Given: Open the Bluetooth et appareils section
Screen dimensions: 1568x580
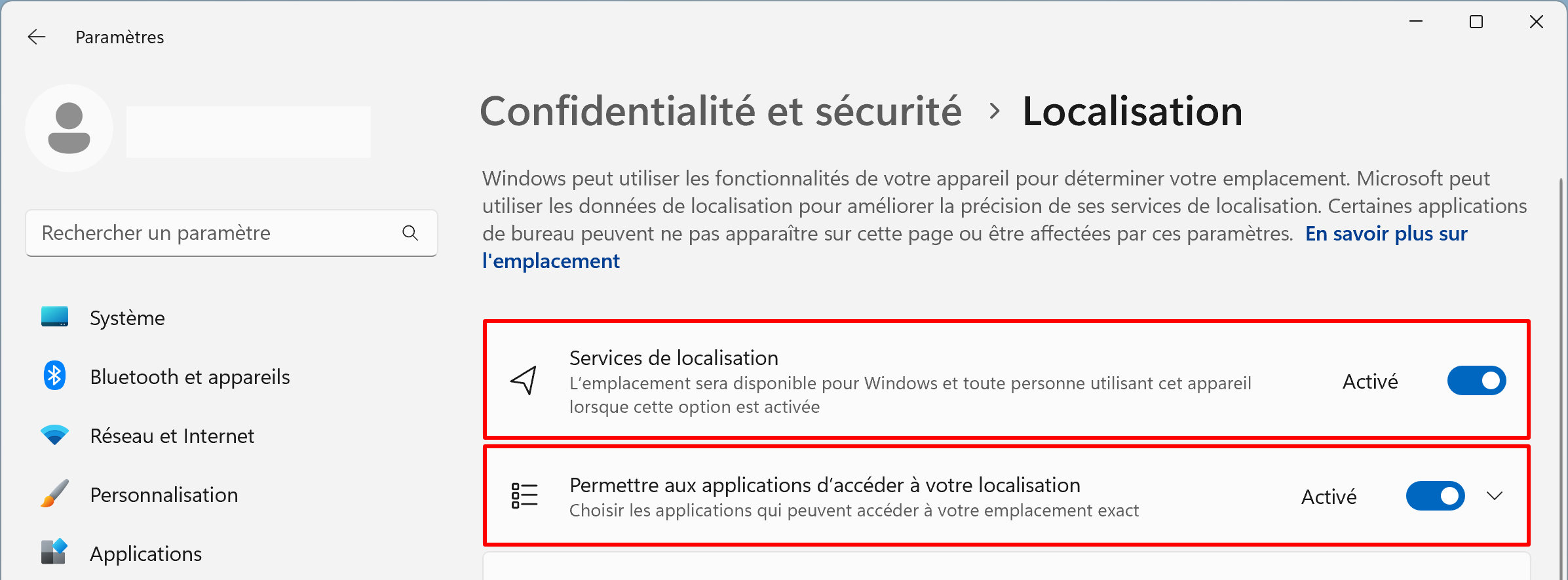Looking at the screenshot, I should 190,377.
